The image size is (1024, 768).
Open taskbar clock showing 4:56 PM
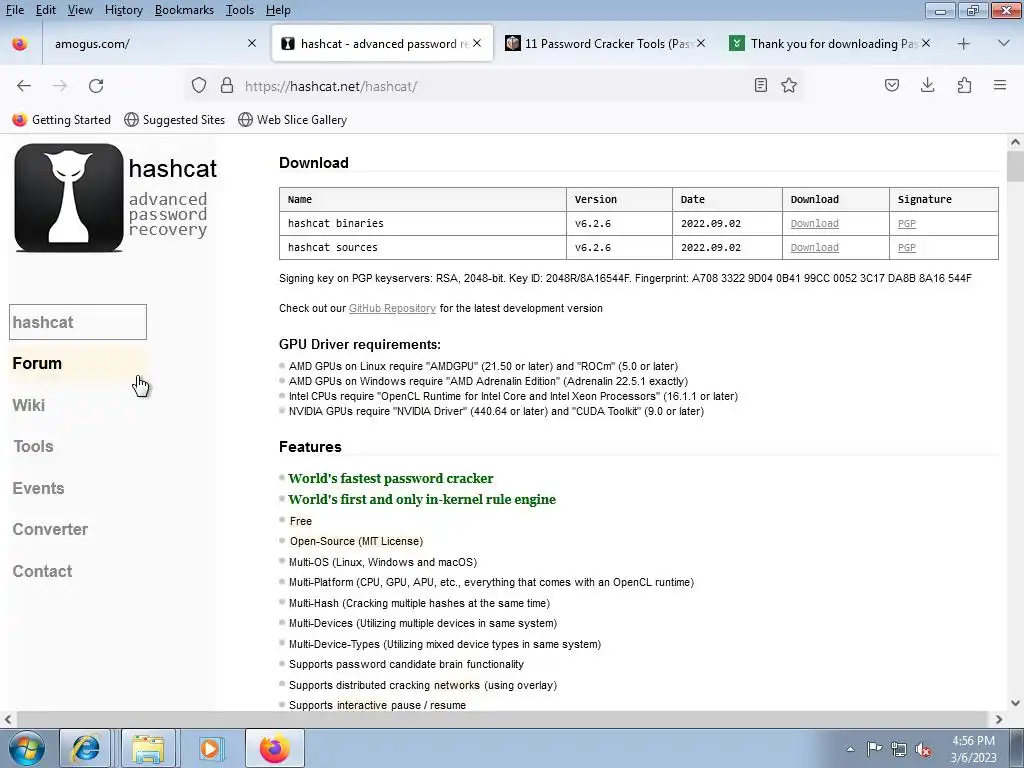click(973, 749)
